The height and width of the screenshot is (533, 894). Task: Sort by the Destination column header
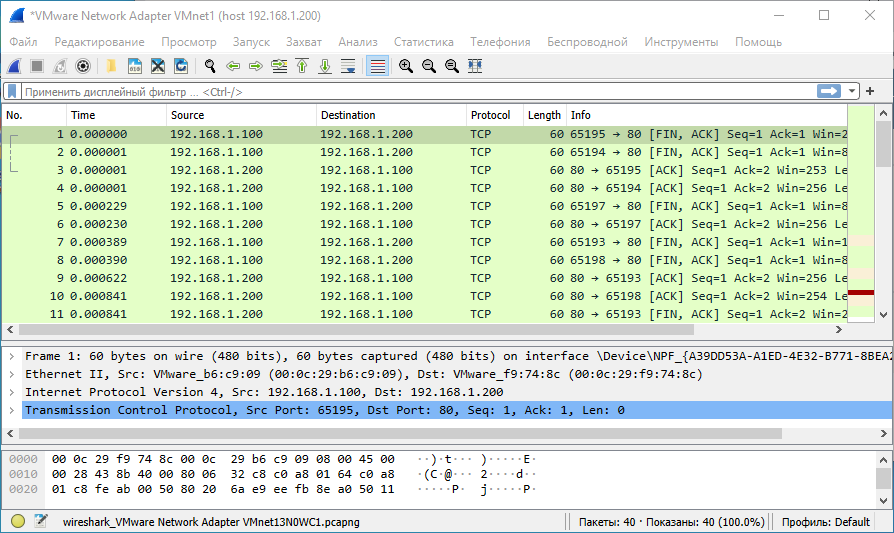tap(391, 115)
